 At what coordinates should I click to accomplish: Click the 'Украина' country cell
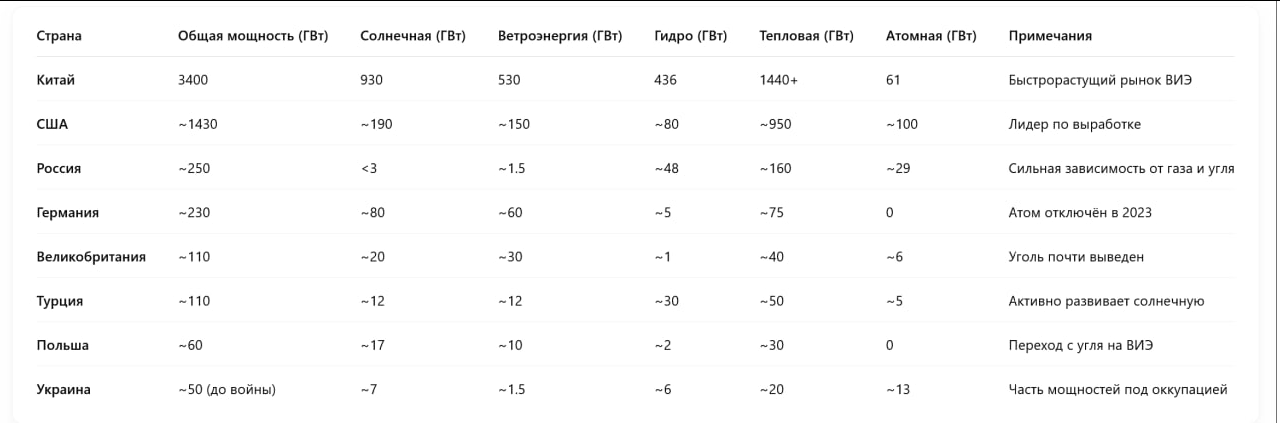(63, 389)
